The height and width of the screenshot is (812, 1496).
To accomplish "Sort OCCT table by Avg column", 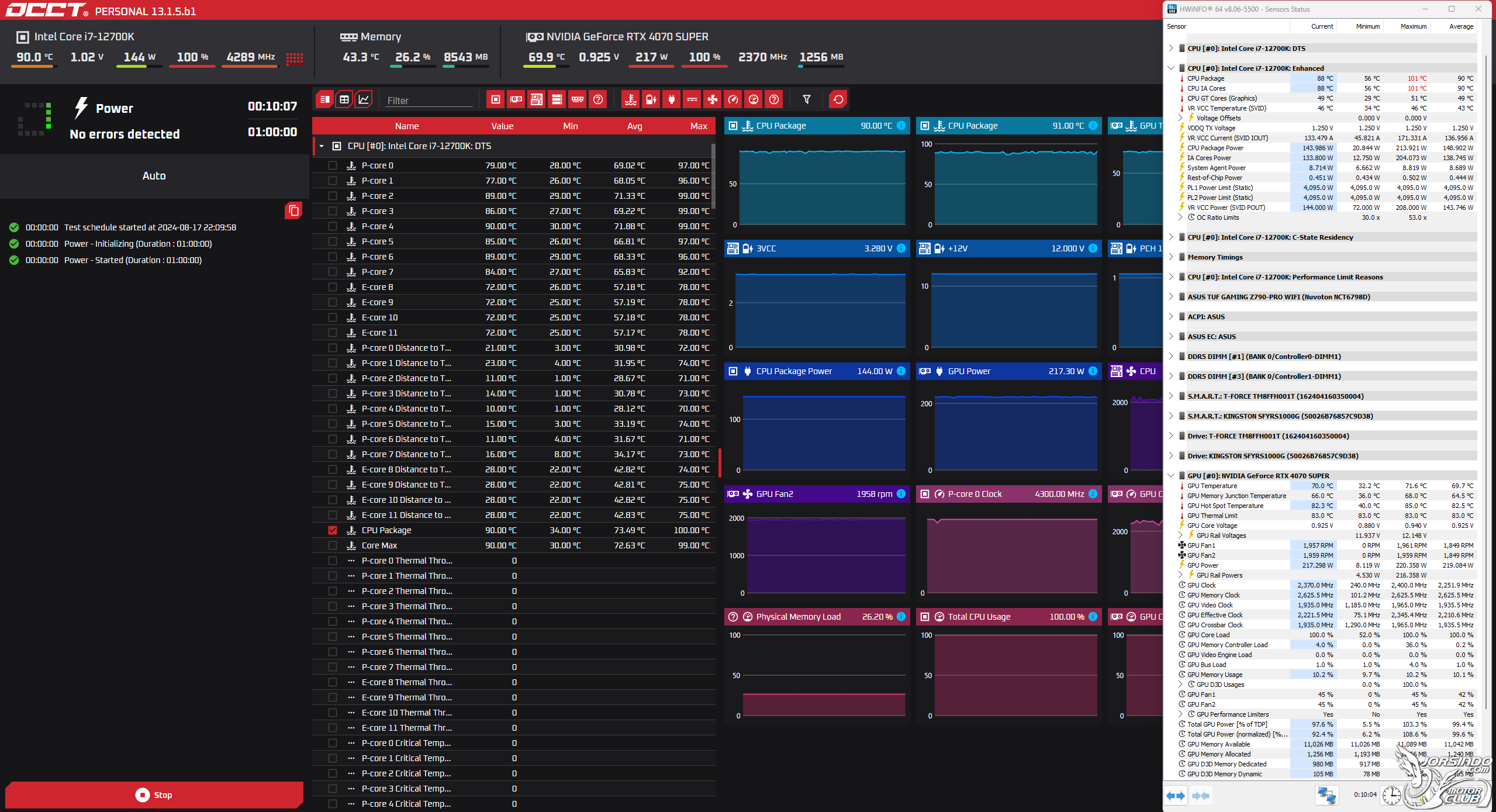I will click(x=634, y=126).
